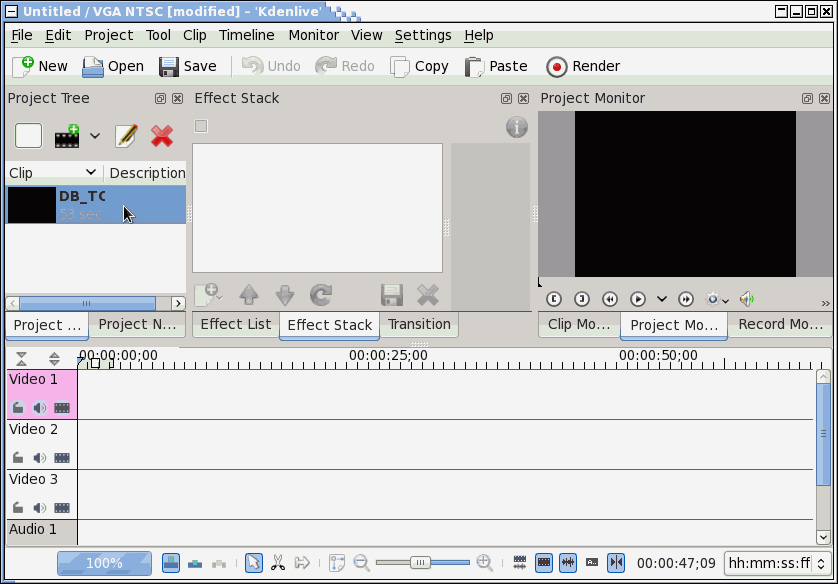838x584 pixels.
Task: Click the Copy toolbar button
Action: (x=420, y=66)
